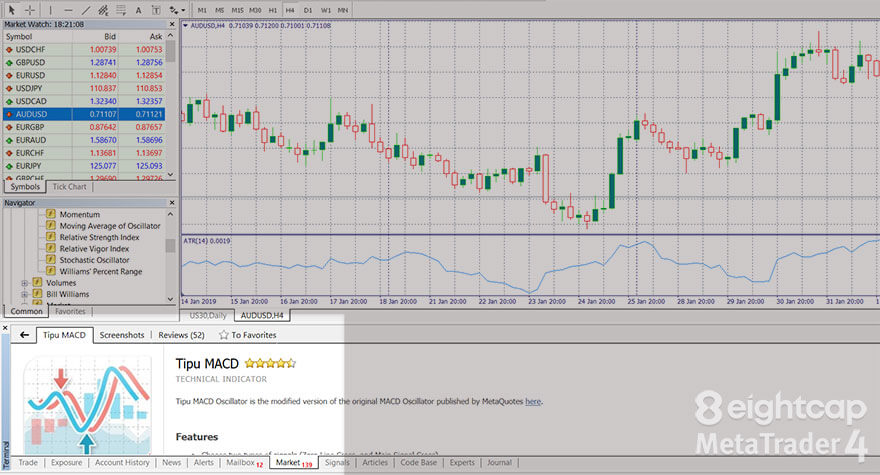Go back with the arrow button

pos(24,335)
